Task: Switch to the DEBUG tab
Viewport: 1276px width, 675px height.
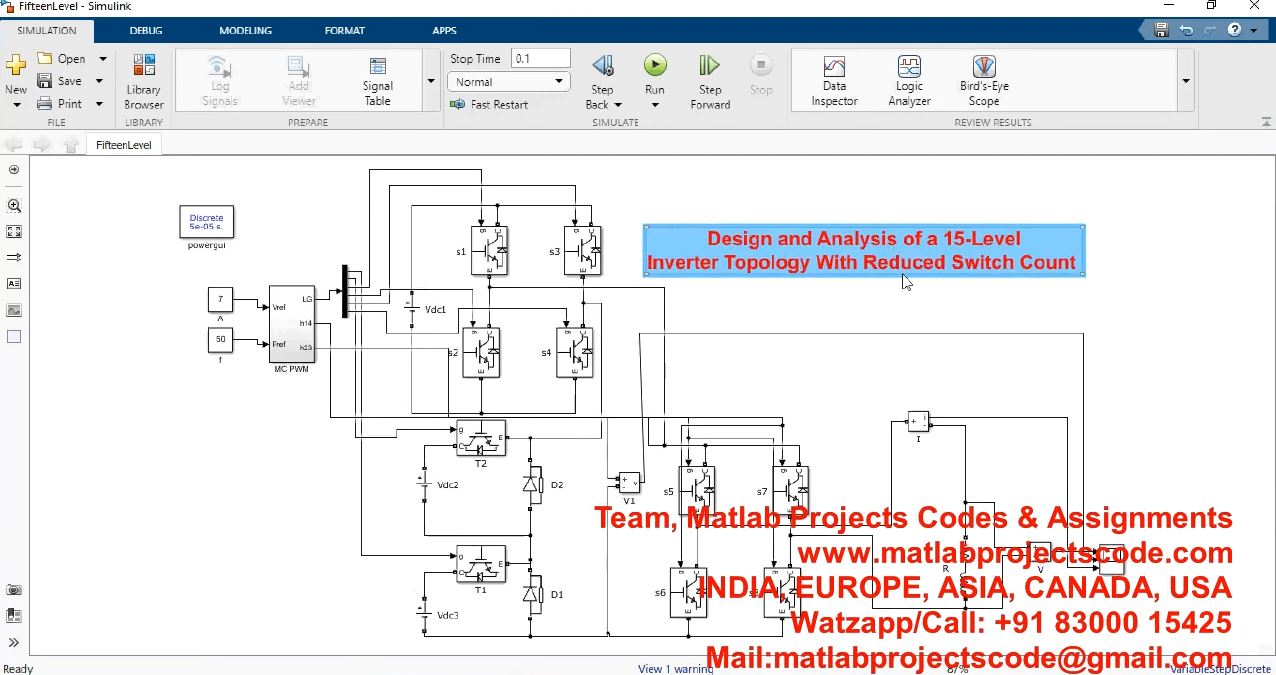Action: click(x=146, y=31)
